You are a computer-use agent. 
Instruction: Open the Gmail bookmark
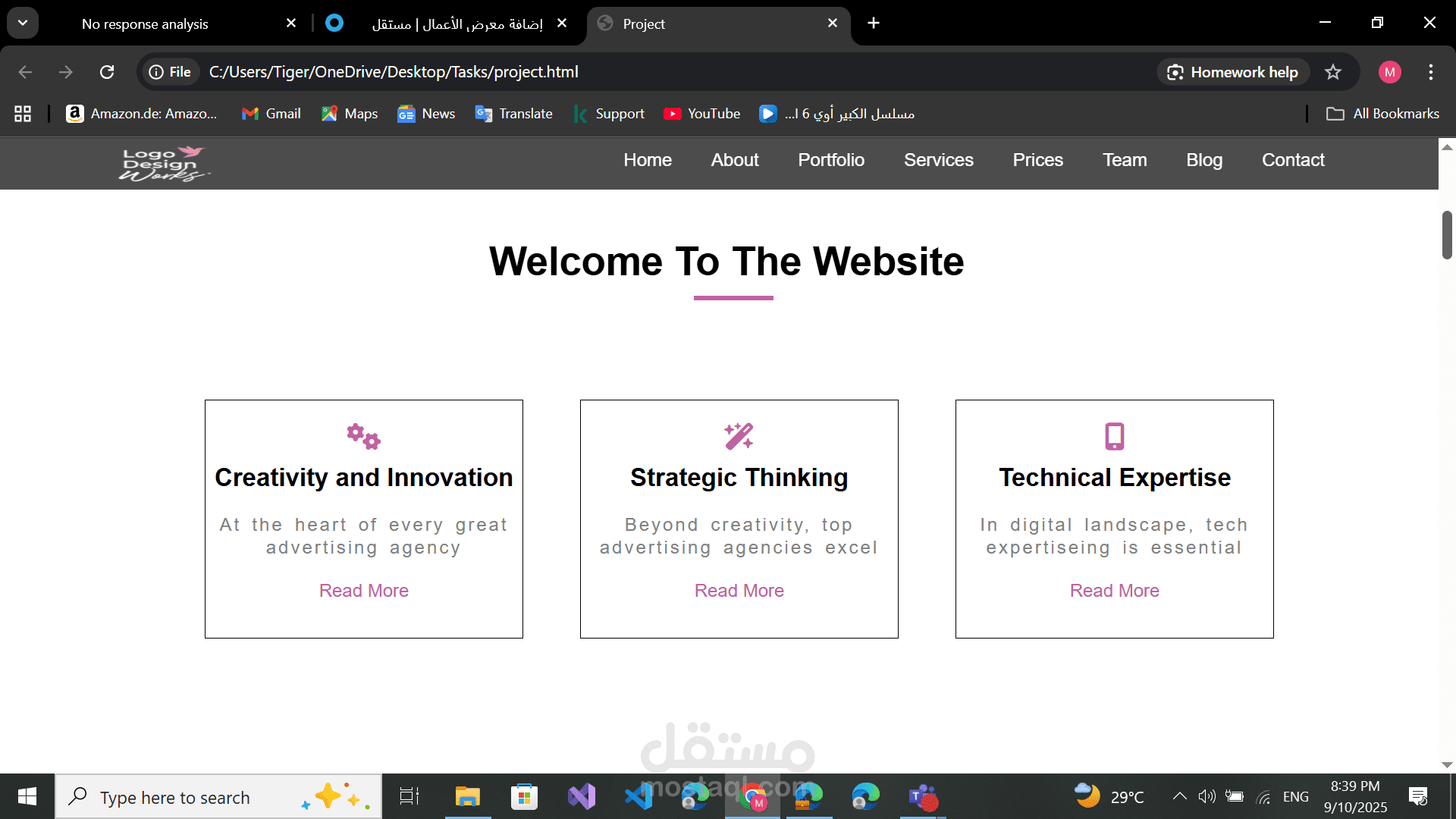(x=271, y=114)
